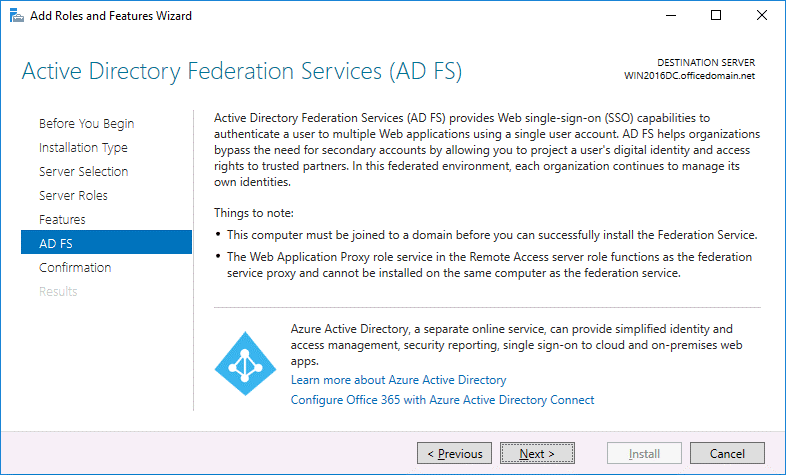786x475 pixels.
Task: Click the Active Directory Federation Services heading
Action: tap(241, 72)
